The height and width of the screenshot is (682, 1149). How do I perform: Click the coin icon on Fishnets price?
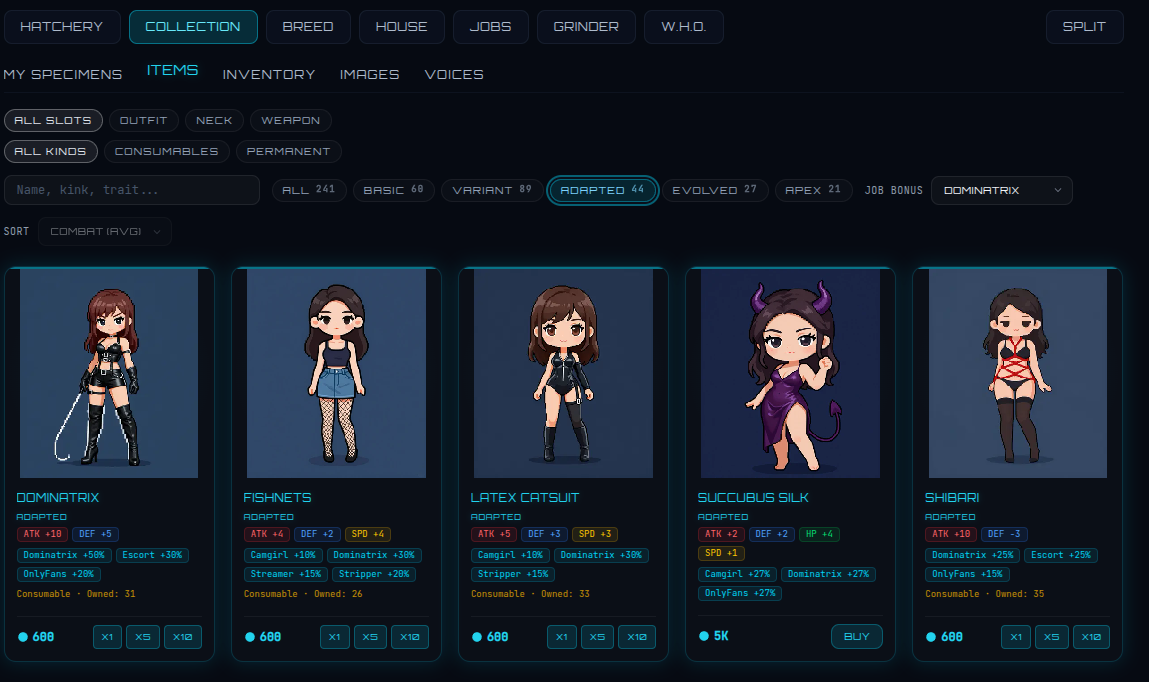[250, 637]
